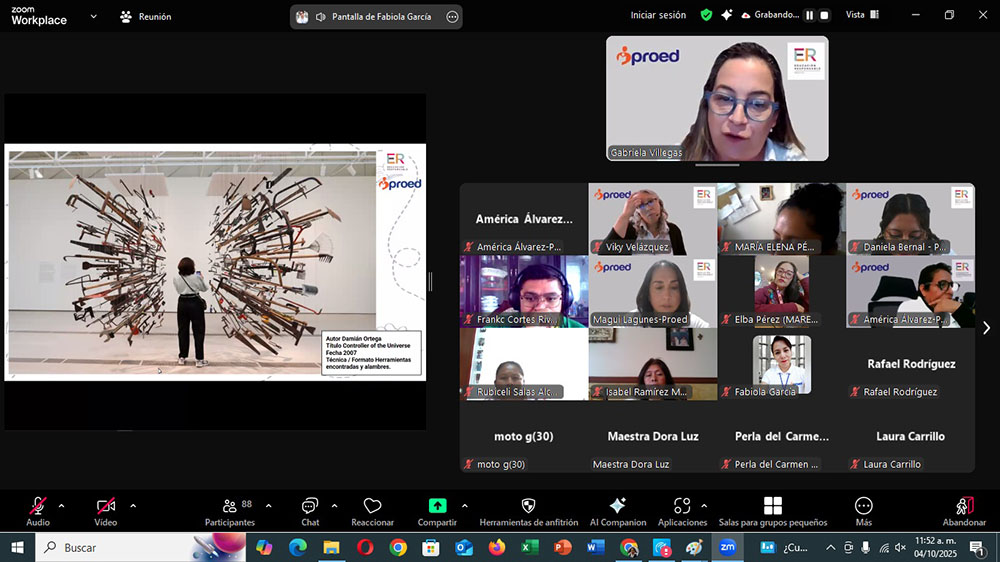Open Reaccionar reactions heart icon
The width and height of the screenshot is (1000, 562).
[372, 512]
